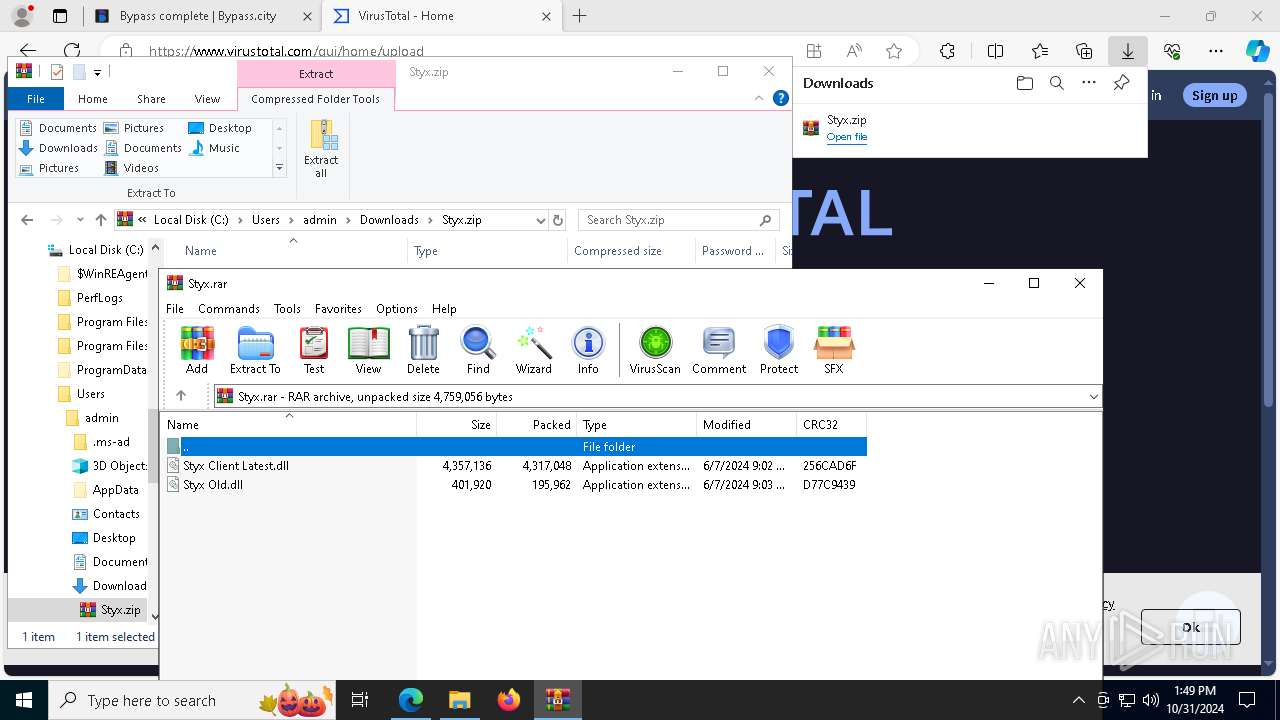The image size is (1280, 720).
Task: Open Downloads folder icon in Edge panel
Action: pos(1024,83)
